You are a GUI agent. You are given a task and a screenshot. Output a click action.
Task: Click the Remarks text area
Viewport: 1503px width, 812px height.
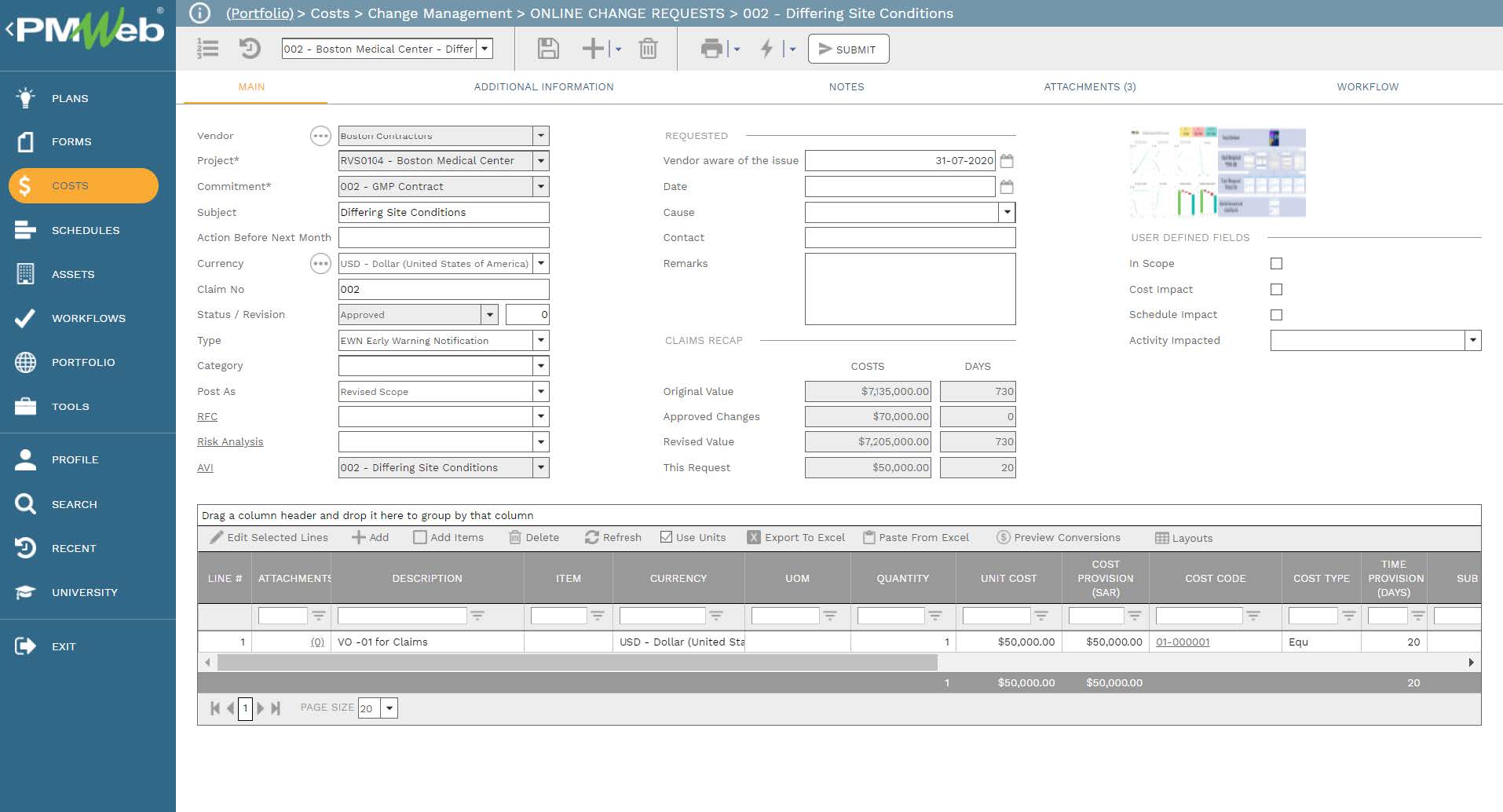(x=910, y=289)
